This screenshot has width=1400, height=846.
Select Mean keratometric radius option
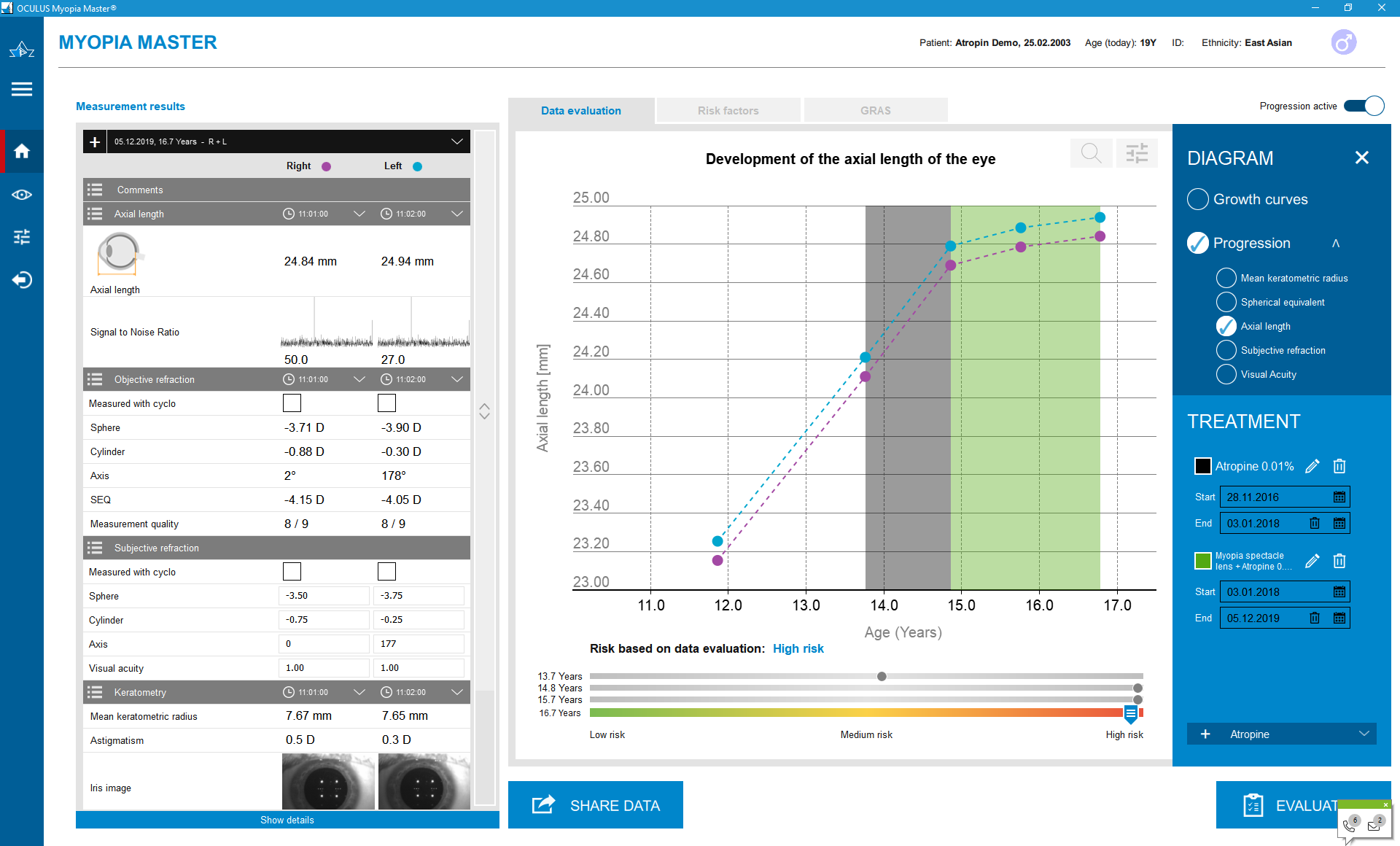[1226, 278]
